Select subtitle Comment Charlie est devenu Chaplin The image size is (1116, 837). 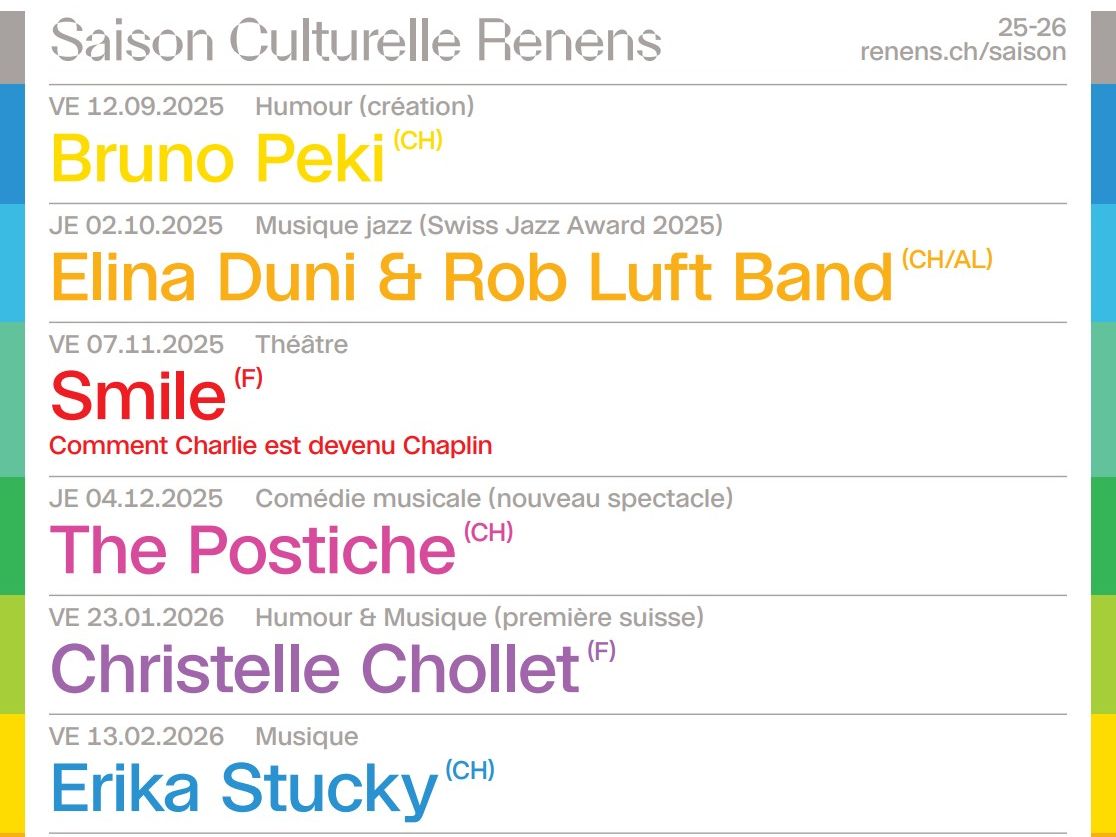point(270,446)
